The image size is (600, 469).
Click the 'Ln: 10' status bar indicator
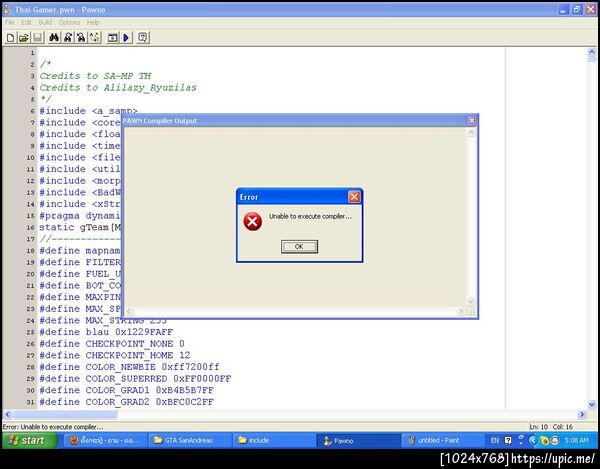538,427
